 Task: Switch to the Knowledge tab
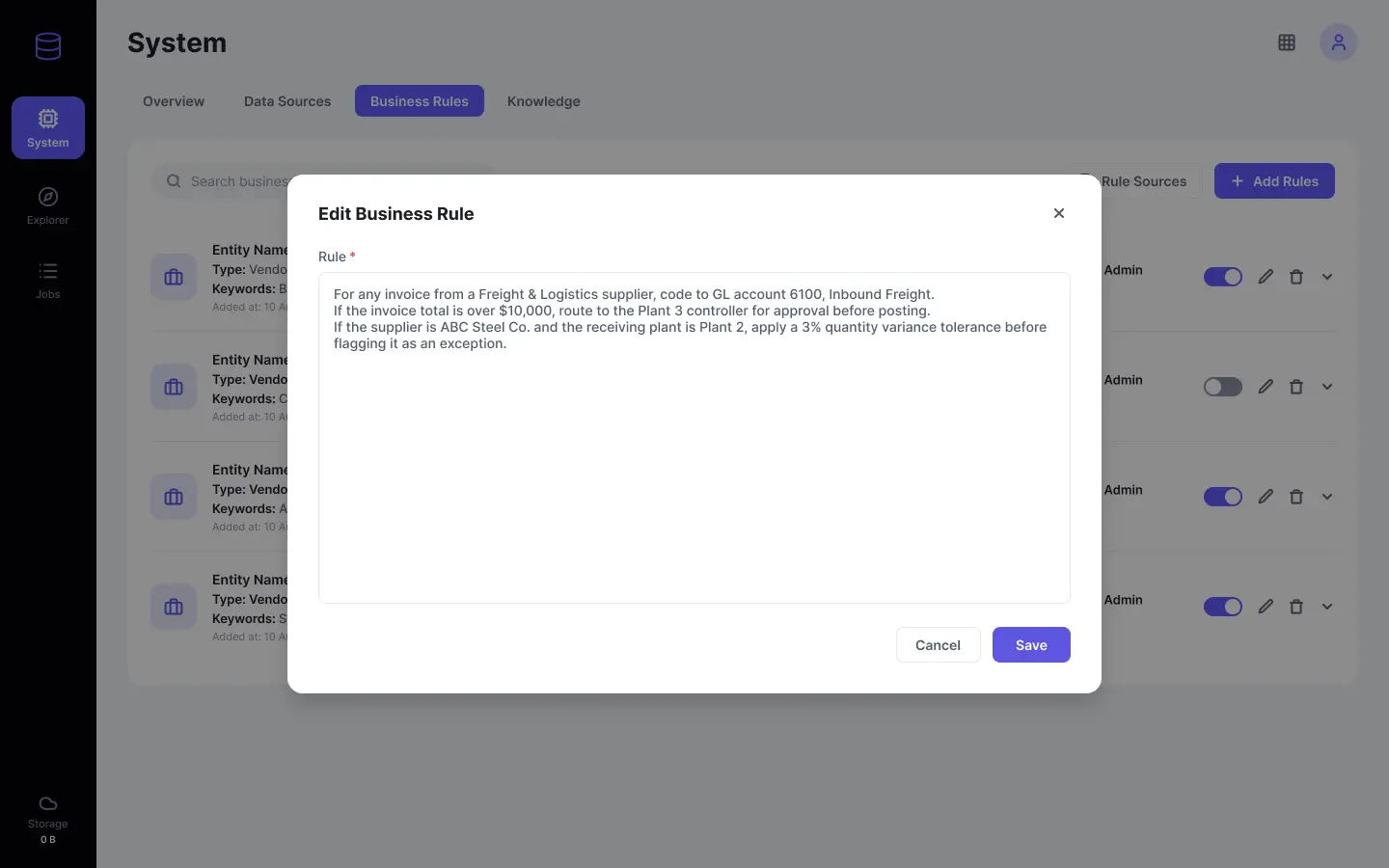(544, 101)
